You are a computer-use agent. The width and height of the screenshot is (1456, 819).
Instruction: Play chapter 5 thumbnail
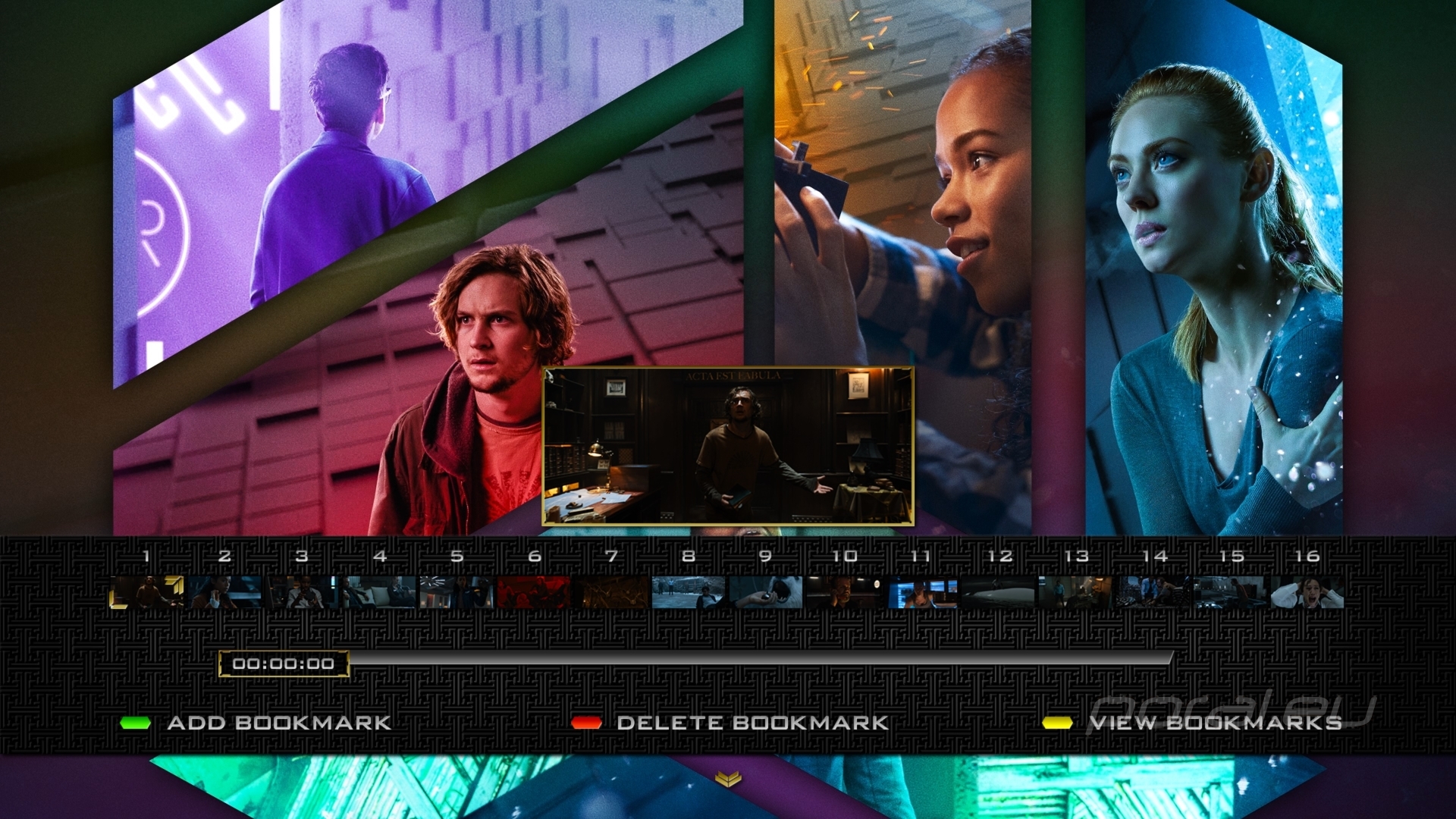pyautogui.click(x=457, y=592)
